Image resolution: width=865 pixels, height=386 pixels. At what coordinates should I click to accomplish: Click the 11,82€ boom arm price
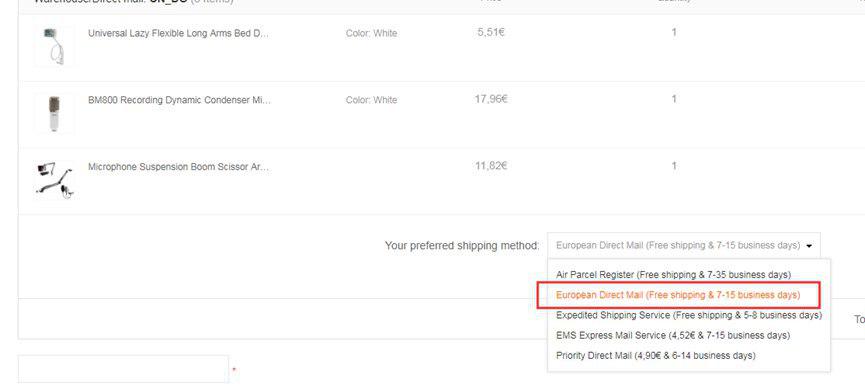tap(491, 166)
